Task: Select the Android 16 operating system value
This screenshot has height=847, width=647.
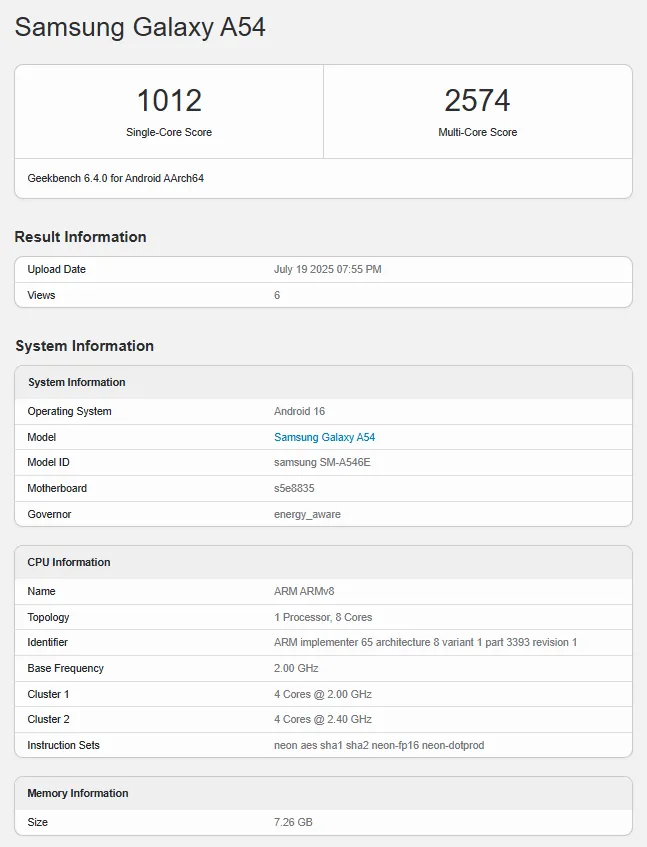Action: (x=299, y=411)
